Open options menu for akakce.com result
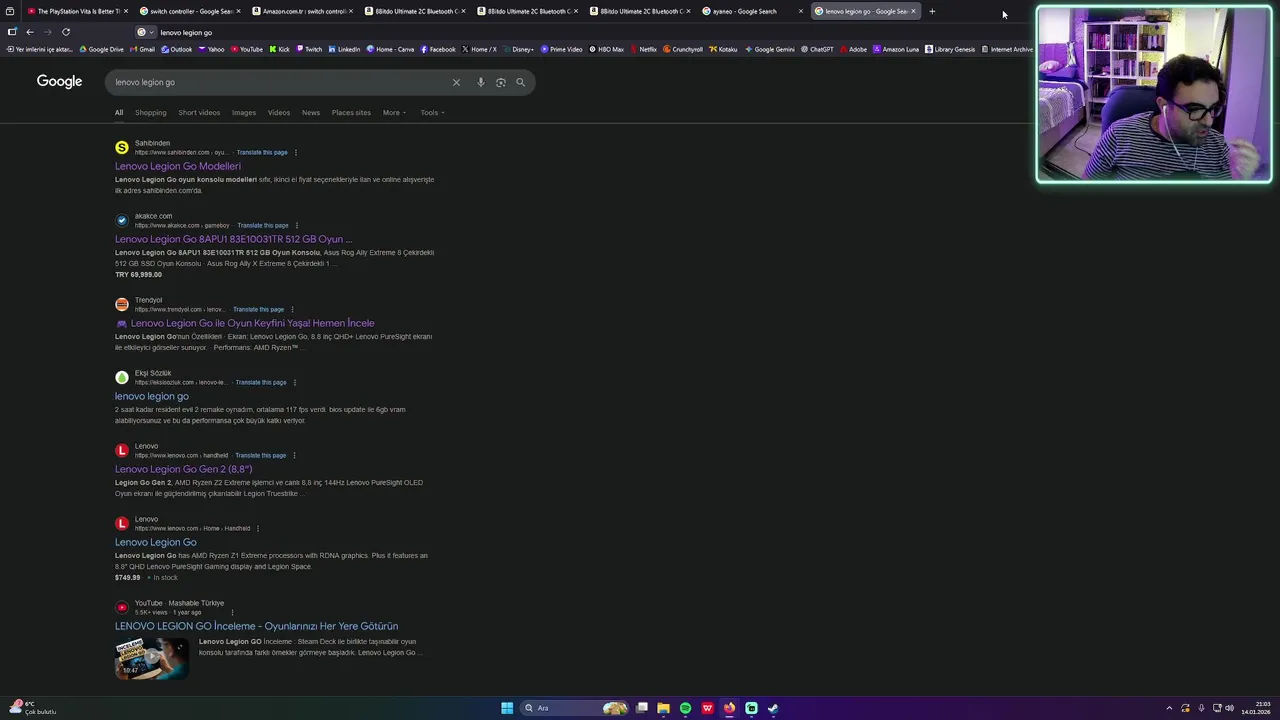This screenshot has width=1280, height=720. click(x=297, y=226)
